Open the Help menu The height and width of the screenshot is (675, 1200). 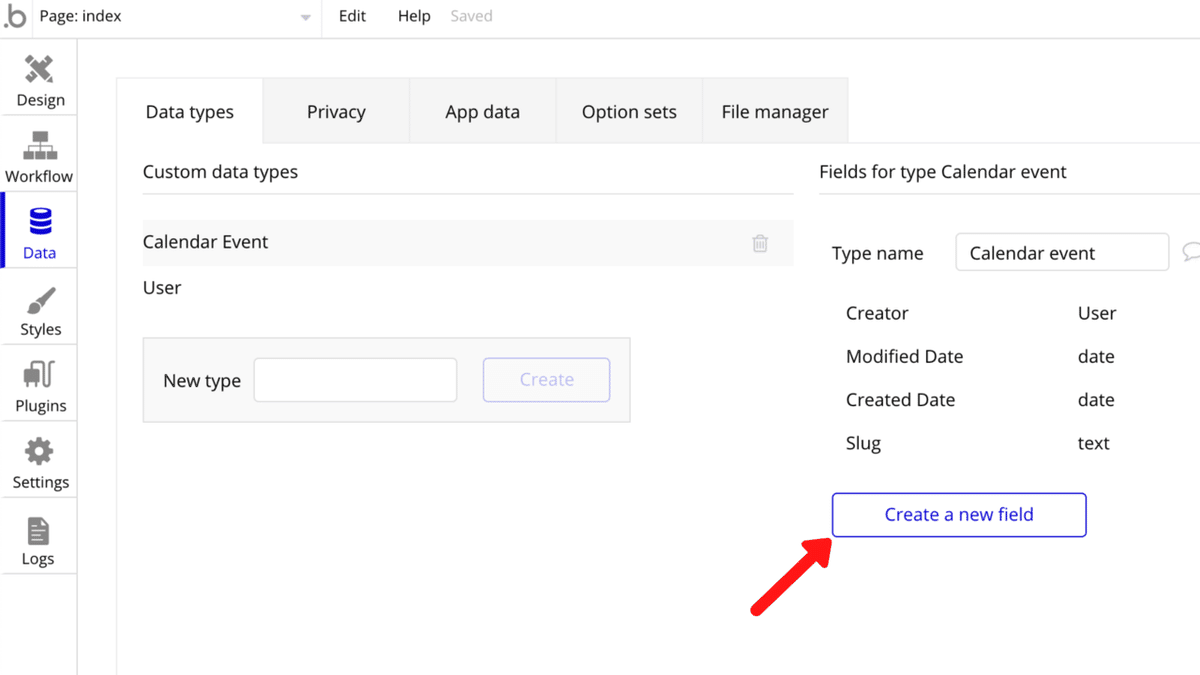pos(414,17)
